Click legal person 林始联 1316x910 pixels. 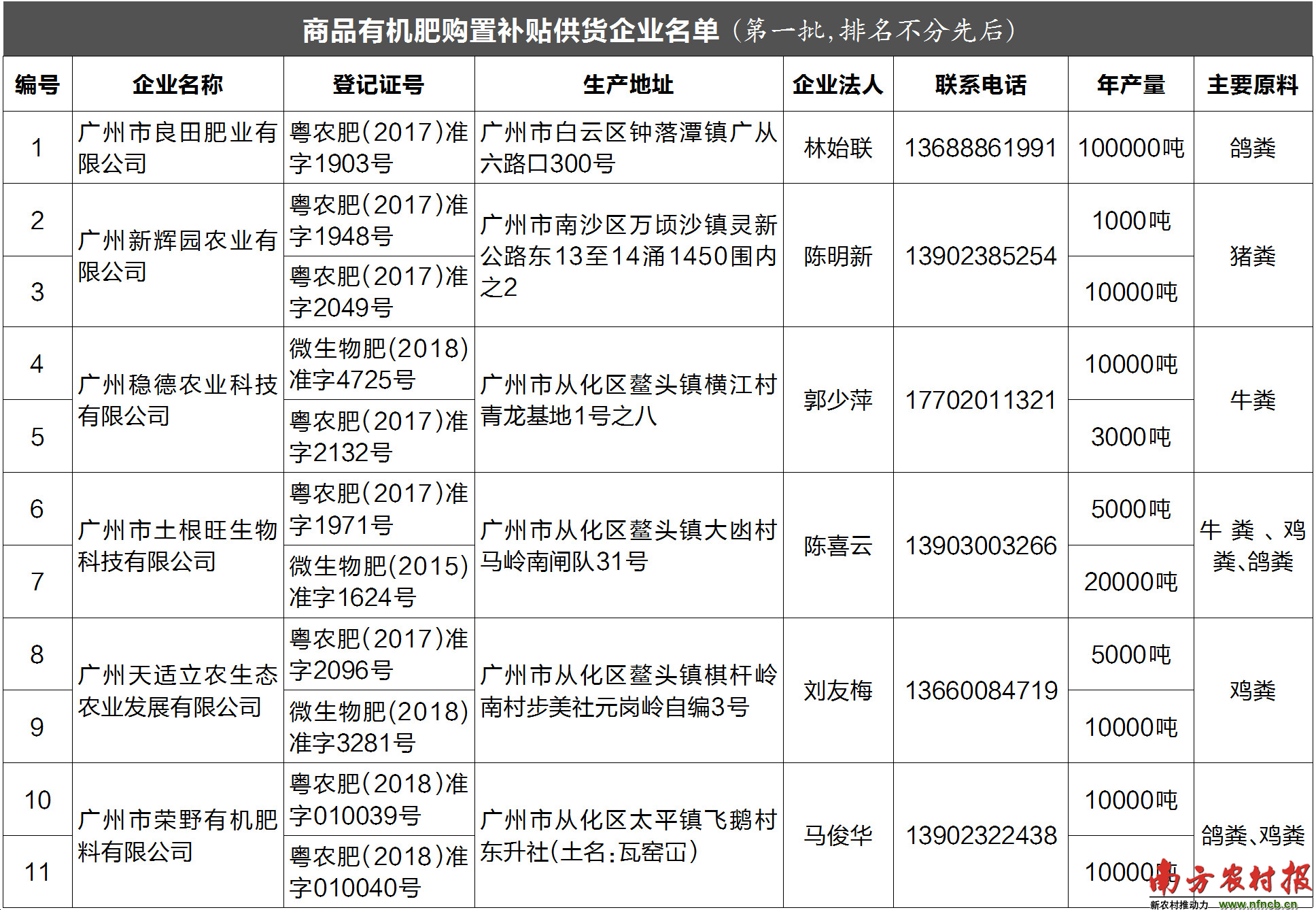click(x=838, y=148)
